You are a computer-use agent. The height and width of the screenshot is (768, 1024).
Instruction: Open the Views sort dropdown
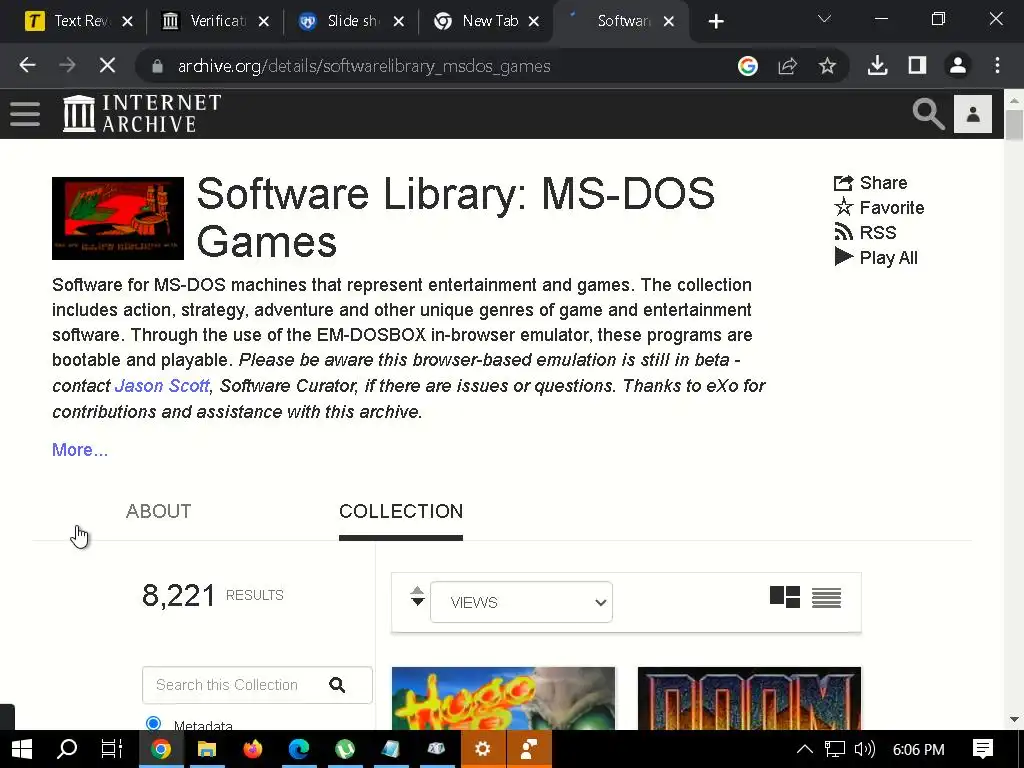pyautogui.click(x=521, y=602)
